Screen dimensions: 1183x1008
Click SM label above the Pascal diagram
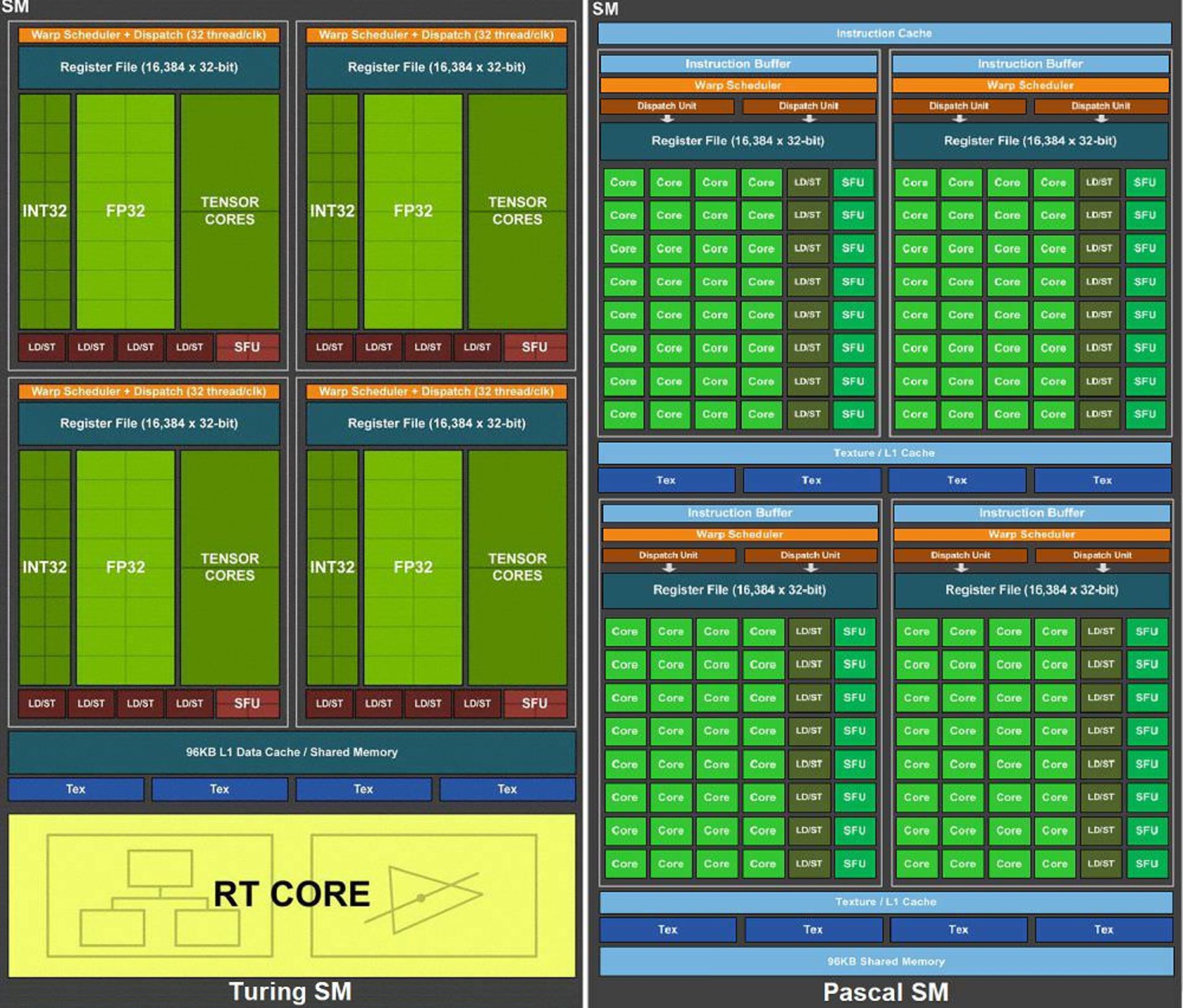(605, 9)
